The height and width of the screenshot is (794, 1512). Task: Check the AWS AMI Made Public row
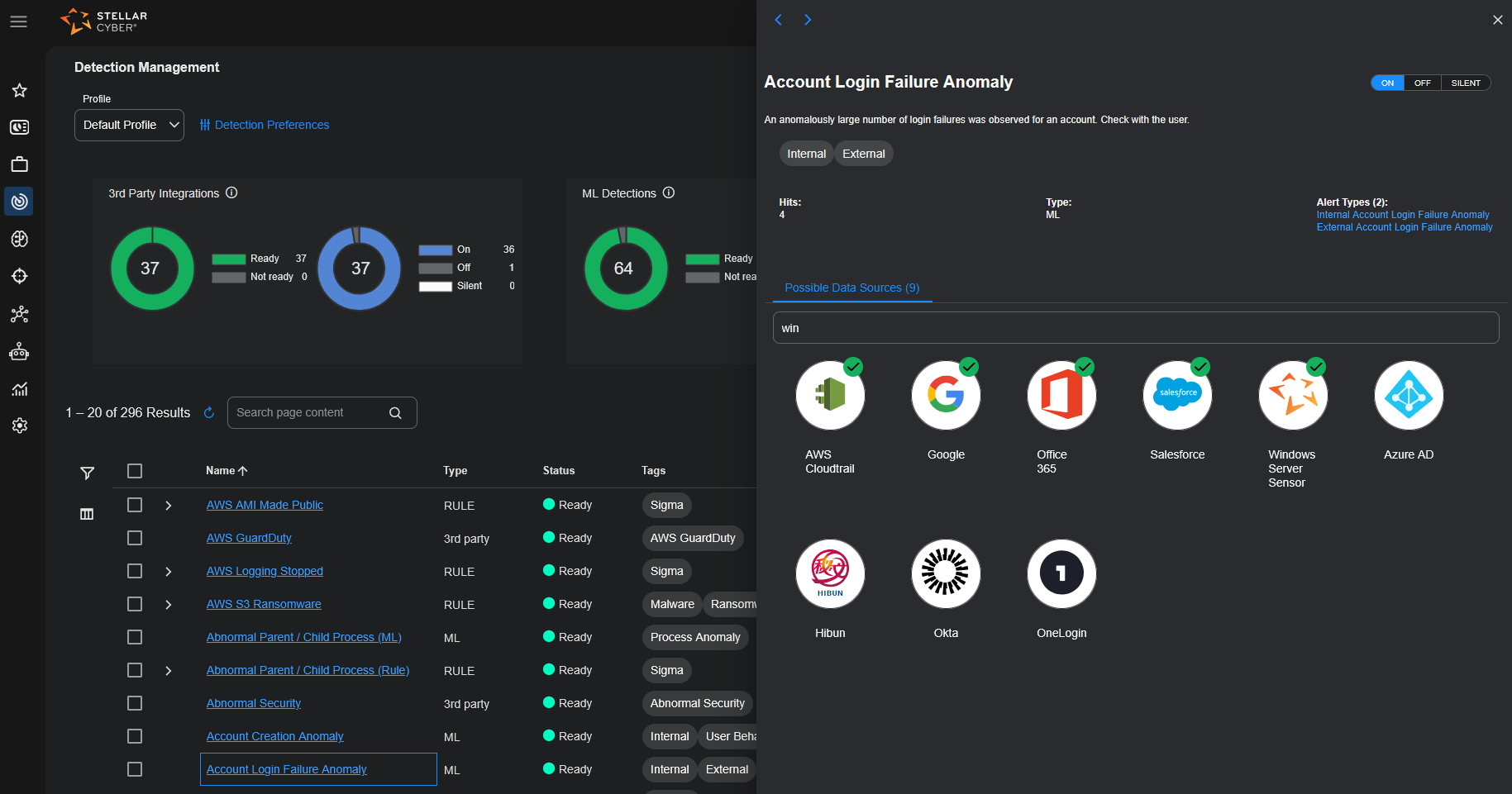(x=135, y=505)
